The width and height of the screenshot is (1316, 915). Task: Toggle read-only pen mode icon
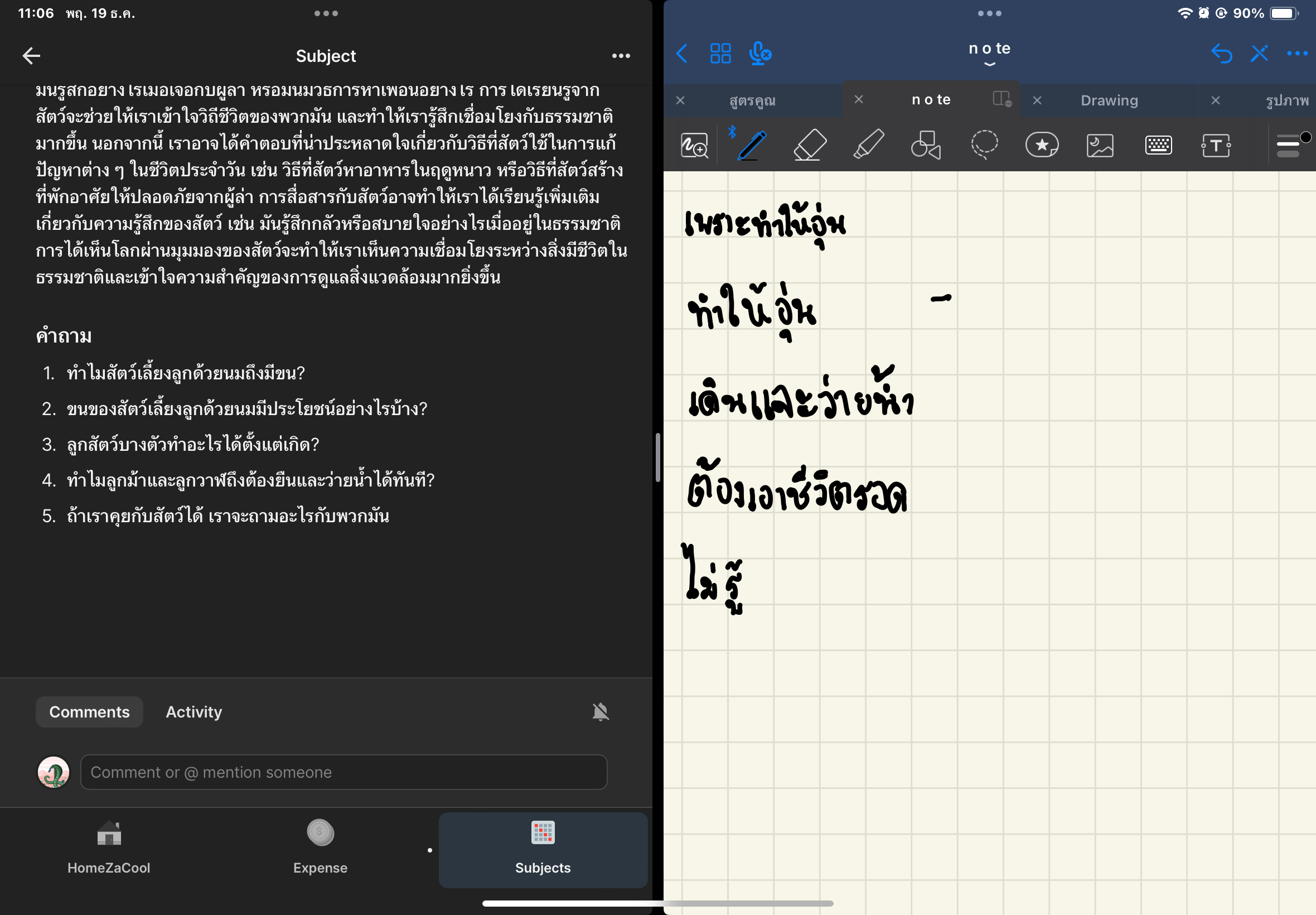pyautogui.click(x=1259, y=54)
